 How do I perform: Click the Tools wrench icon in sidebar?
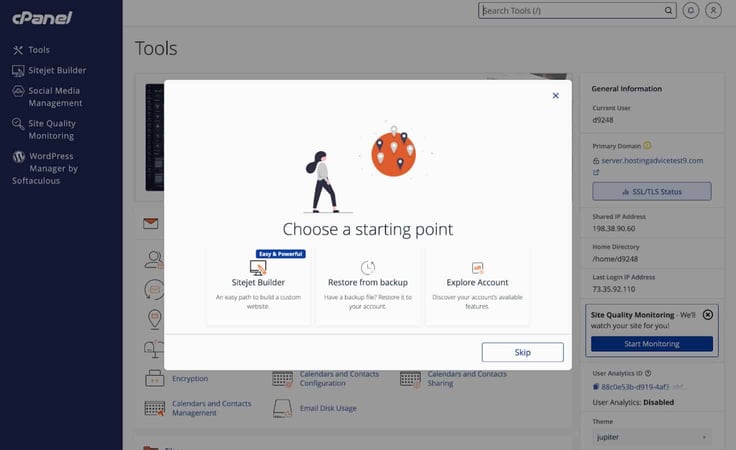click(x=18, y=50)
